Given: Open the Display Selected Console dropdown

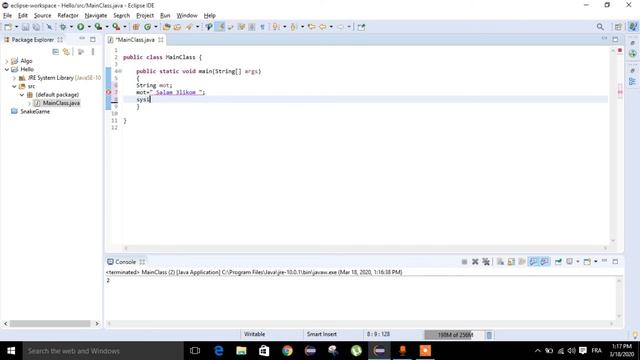Looking at the screenshot, I should tap(578, 262).
